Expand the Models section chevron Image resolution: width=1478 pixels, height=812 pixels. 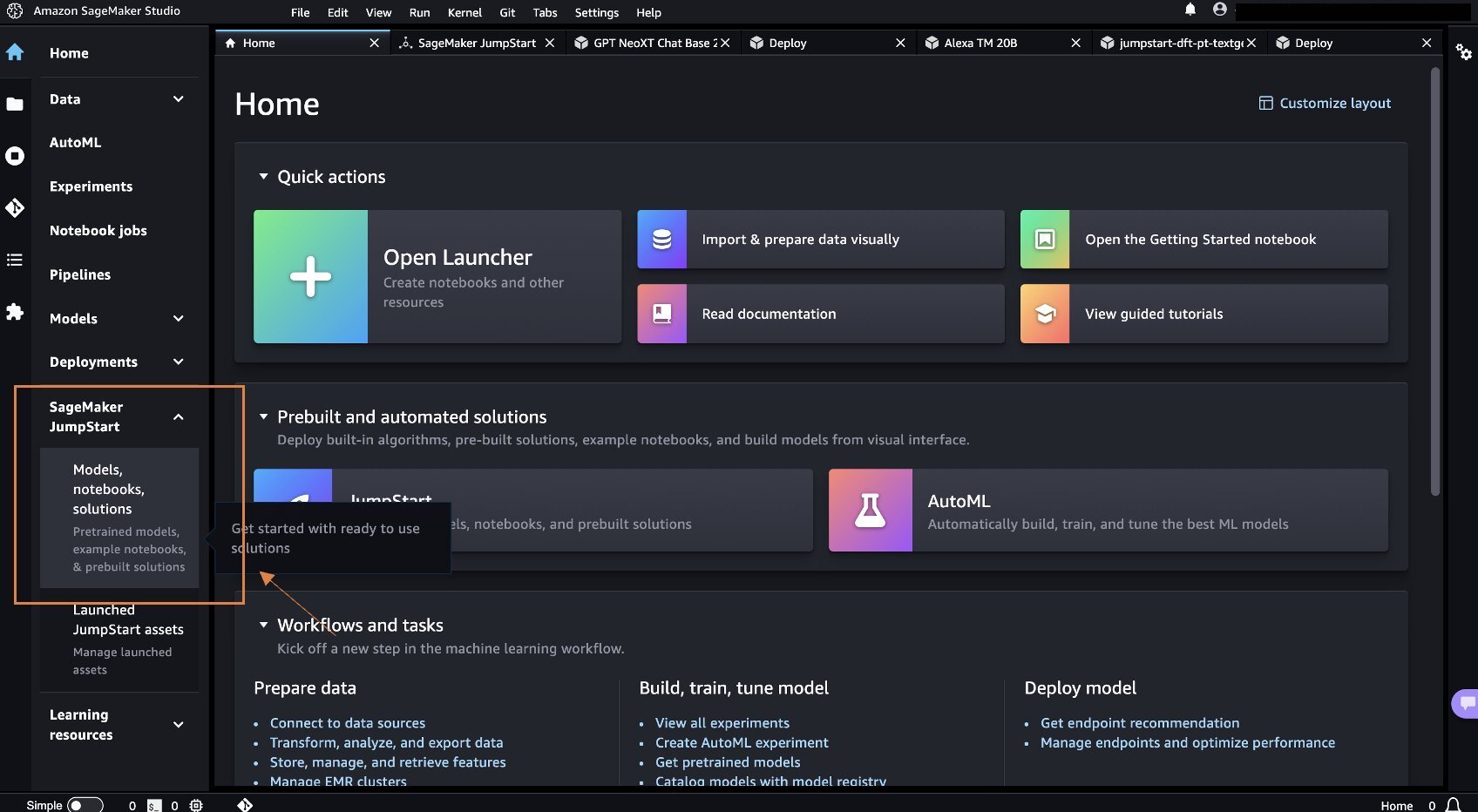[x=179, y=319]
